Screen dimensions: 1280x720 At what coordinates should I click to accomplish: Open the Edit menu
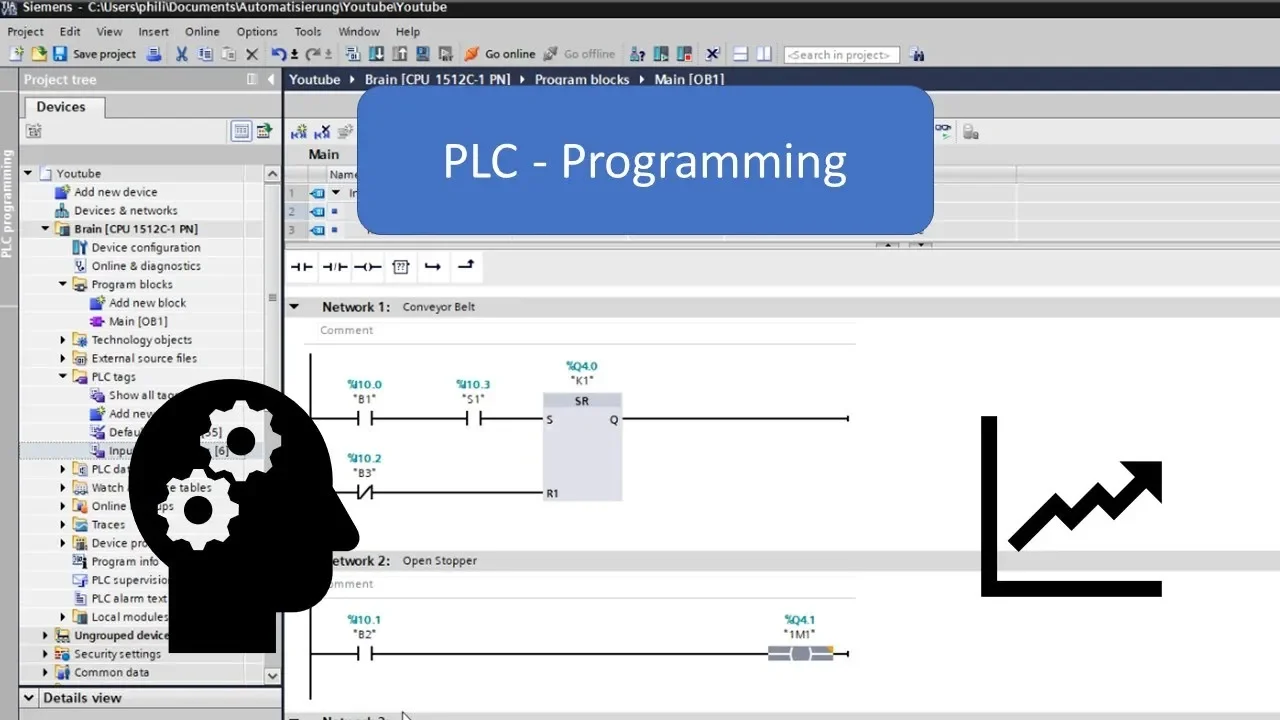coord(70,31)
